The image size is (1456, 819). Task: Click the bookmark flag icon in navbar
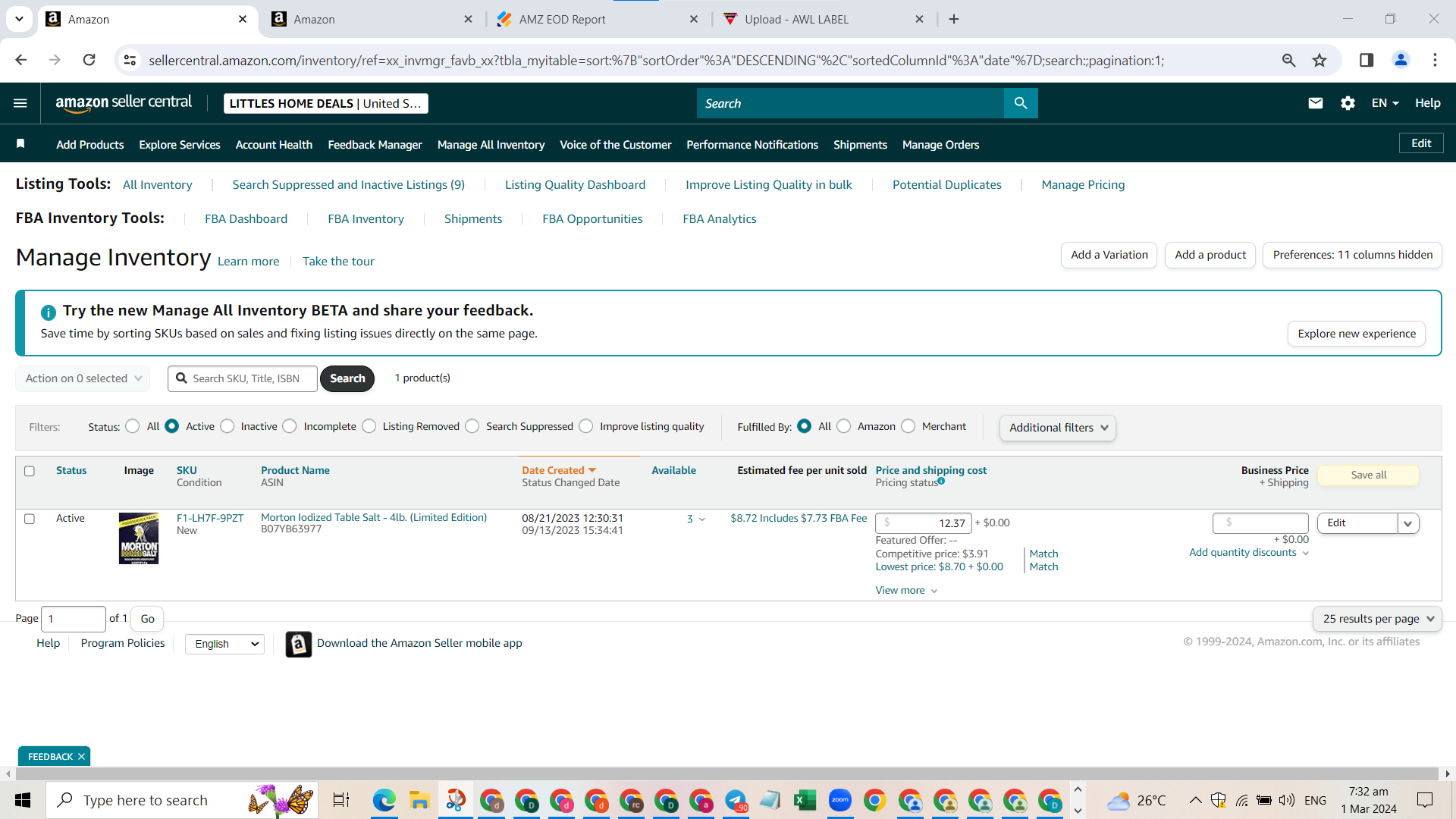click(x=20, y=144)
